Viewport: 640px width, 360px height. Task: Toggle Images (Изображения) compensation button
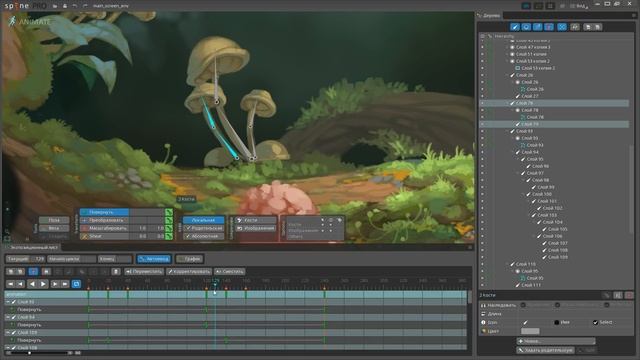click(256, 228)
